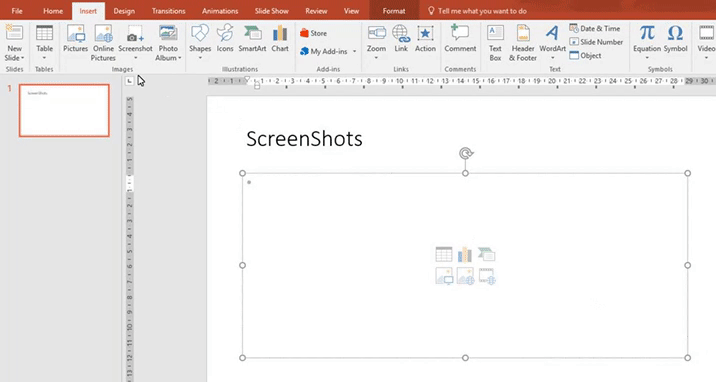716x382 pixels.
Task: Select slide 1 thumbnail
Action: pyautogui.click(x=64, y=110)
